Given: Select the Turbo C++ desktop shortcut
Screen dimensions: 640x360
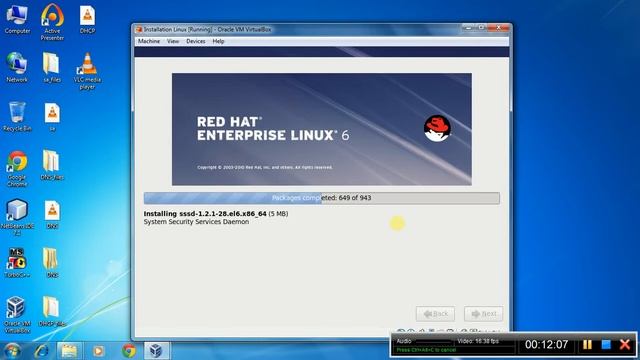Looking at the screenshot, I should pyautogui.click(x=17, y=263).
